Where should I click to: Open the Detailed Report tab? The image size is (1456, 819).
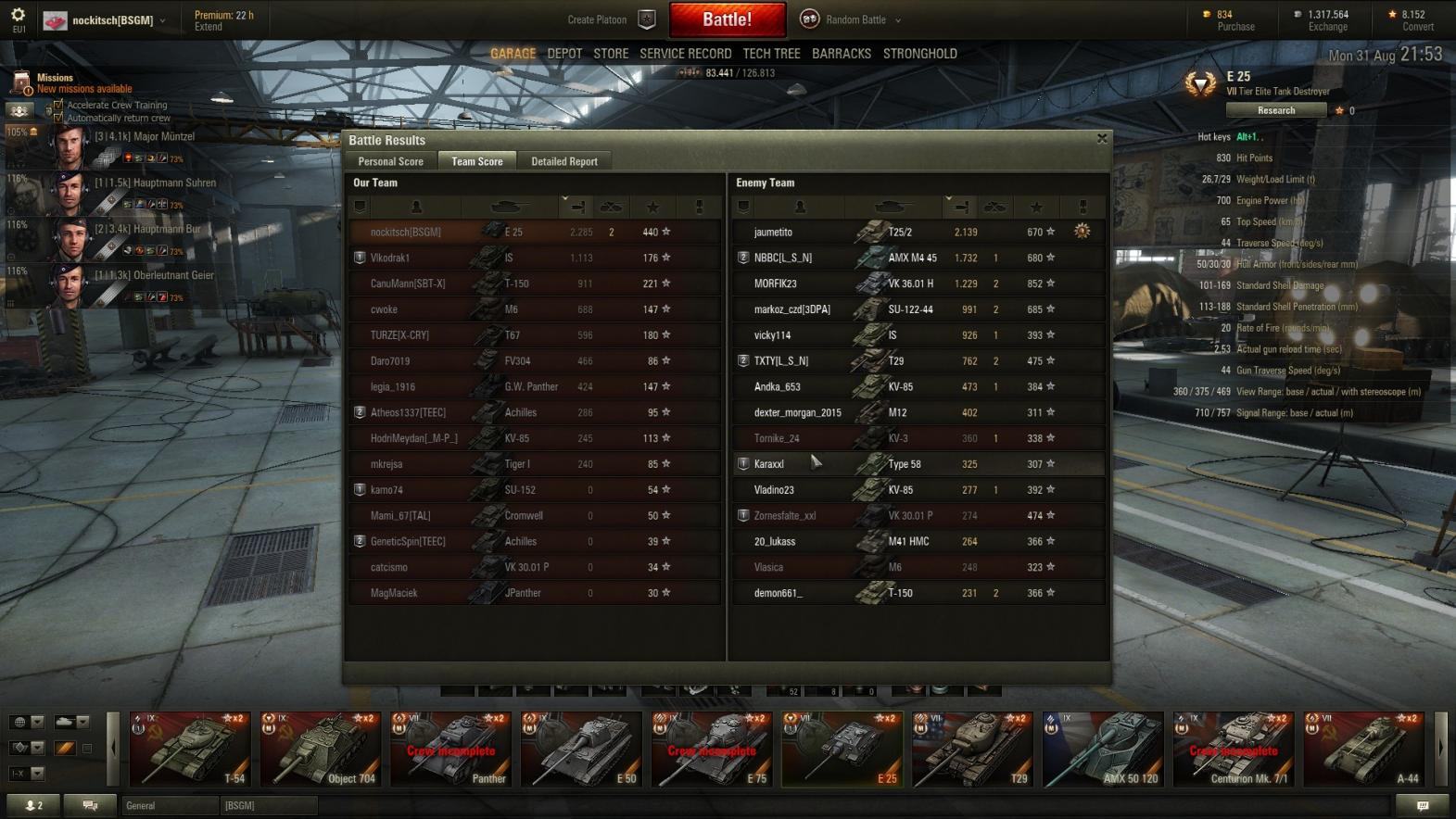(x=563, y=161)
